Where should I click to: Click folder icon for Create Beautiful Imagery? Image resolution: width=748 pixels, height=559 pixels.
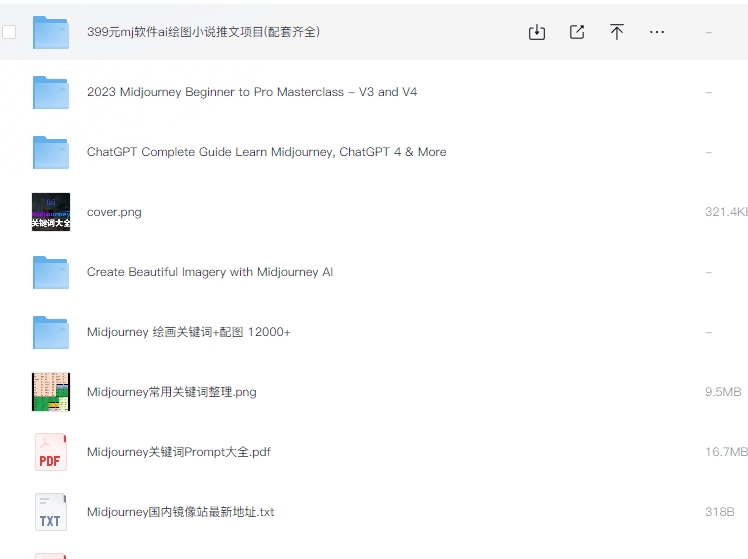click(51, 272)
